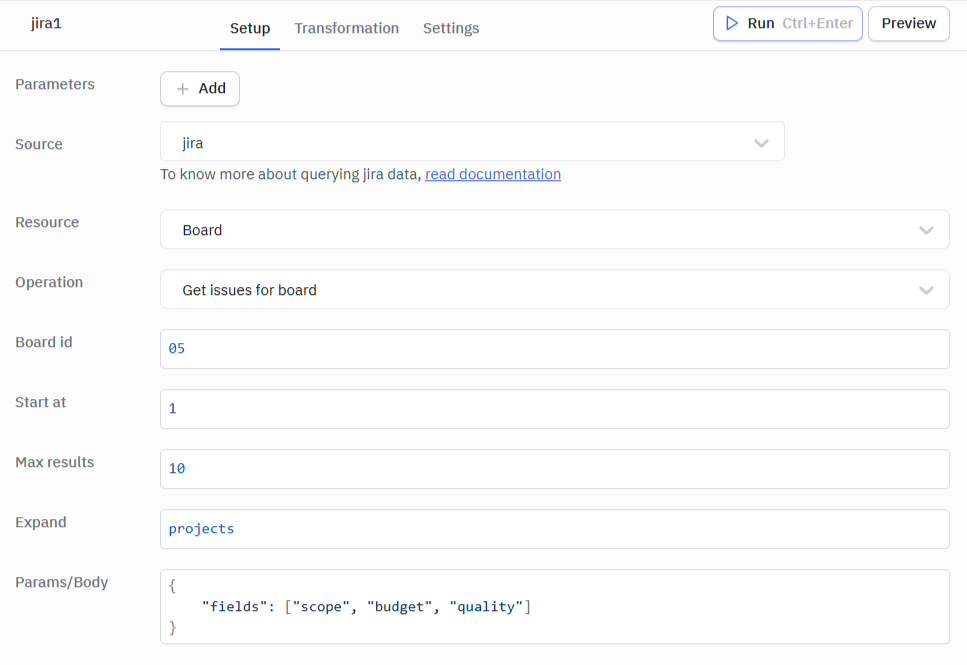Click the plus icon in Add button
Screen dimensions: 967x665
[x=183, y=89]
